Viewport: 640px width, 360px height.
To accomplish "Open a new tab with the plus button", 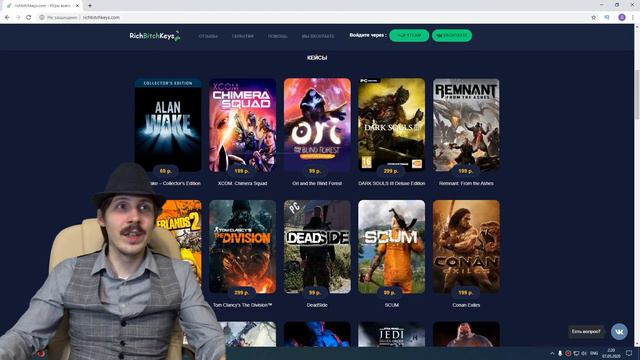I will point(90,6).
